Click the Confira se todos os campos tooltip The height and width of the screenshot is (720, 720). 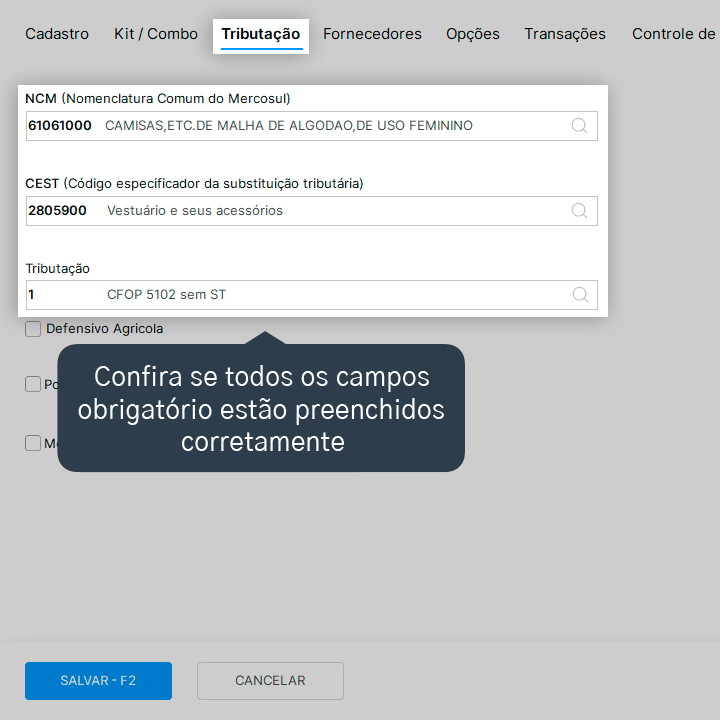(x=261, y=408)
